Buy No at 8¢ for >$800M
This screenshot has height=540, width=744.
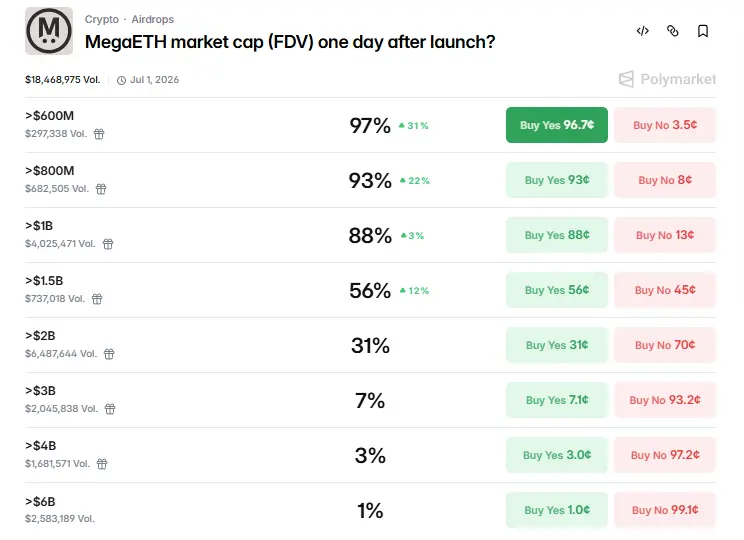665,180
